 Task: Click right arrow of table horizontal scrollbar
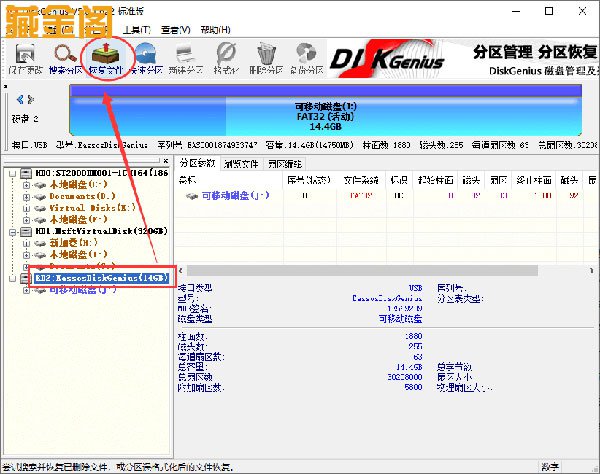coord(591,270)
